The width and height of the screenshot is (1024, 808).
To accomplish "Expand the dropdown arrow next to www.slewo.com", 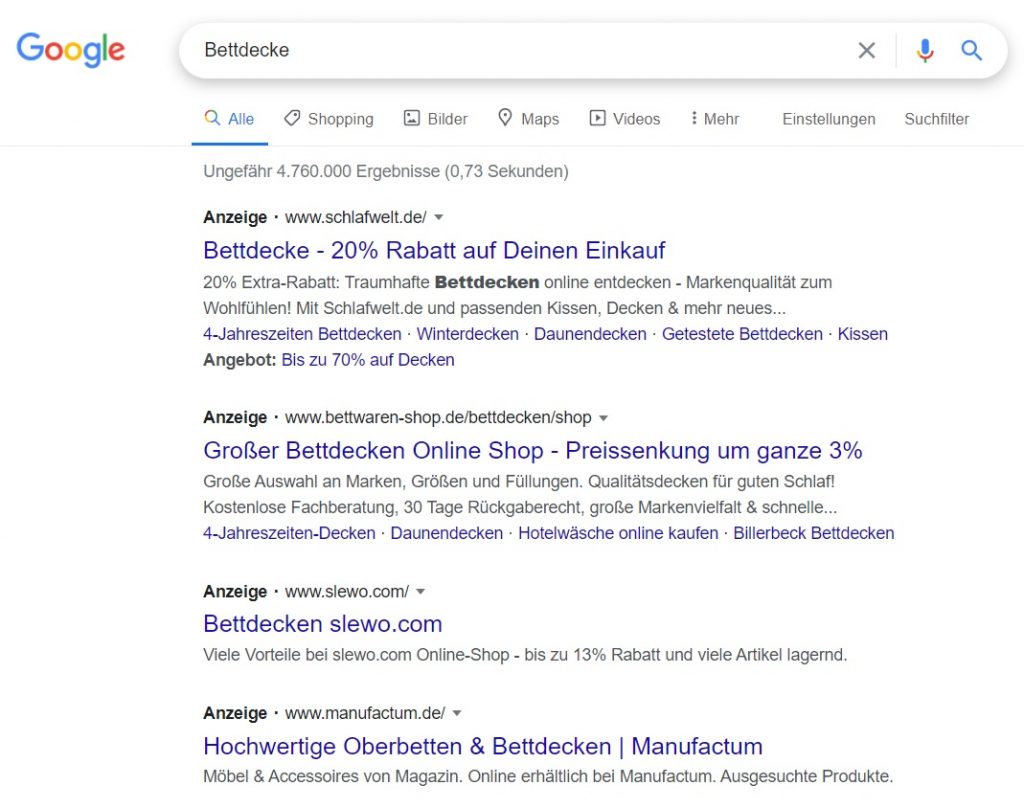I will point(421,592).
